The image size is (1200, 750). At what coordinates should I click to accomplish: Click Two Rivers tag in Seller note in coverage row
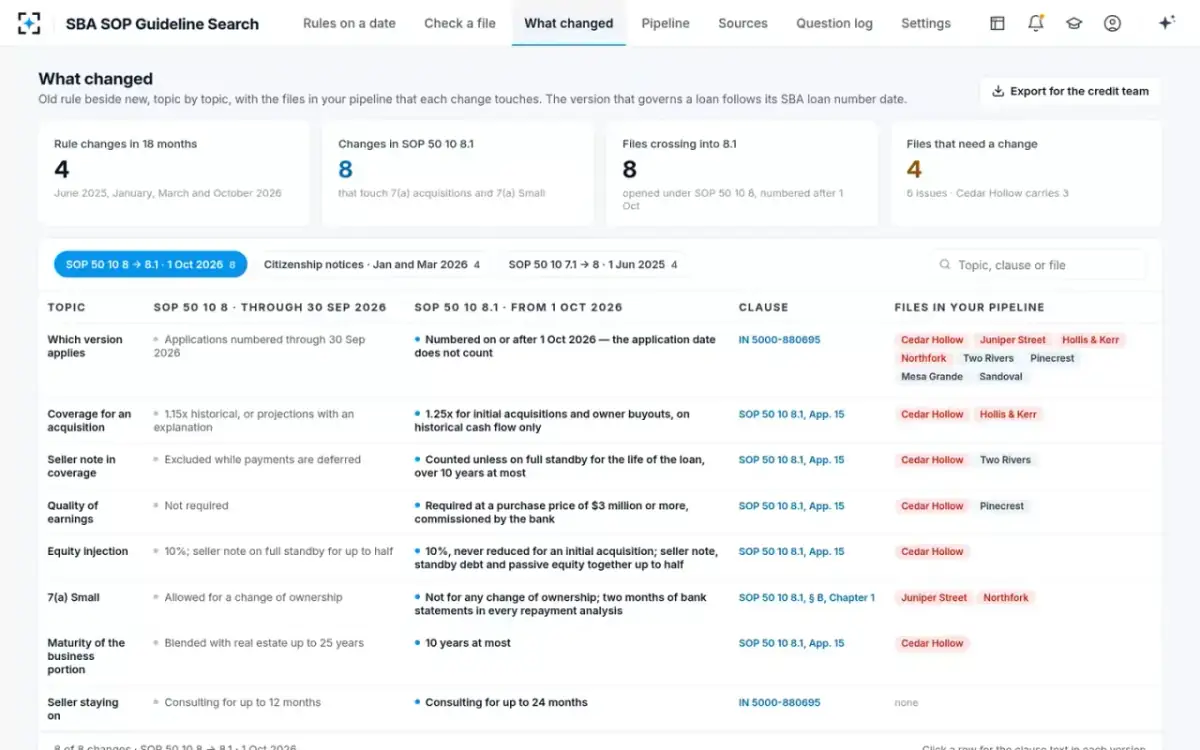1003,460
